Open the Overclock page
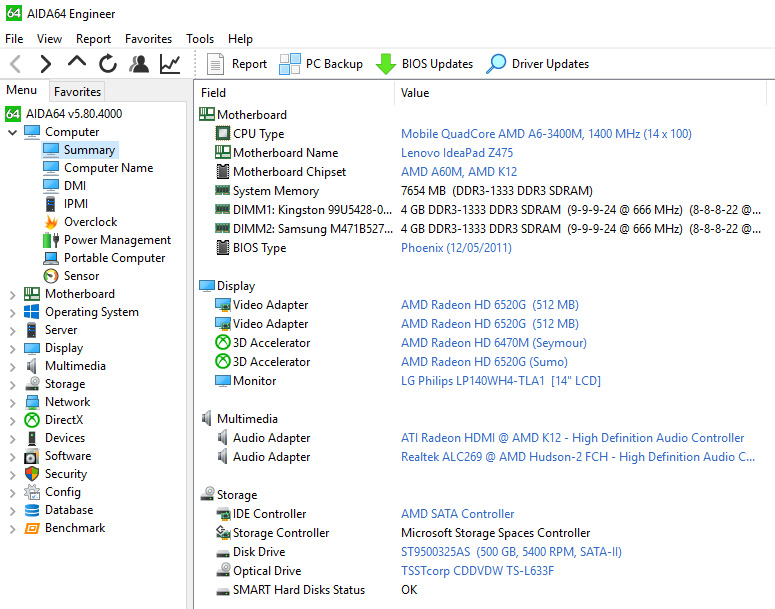 [81, 222]
